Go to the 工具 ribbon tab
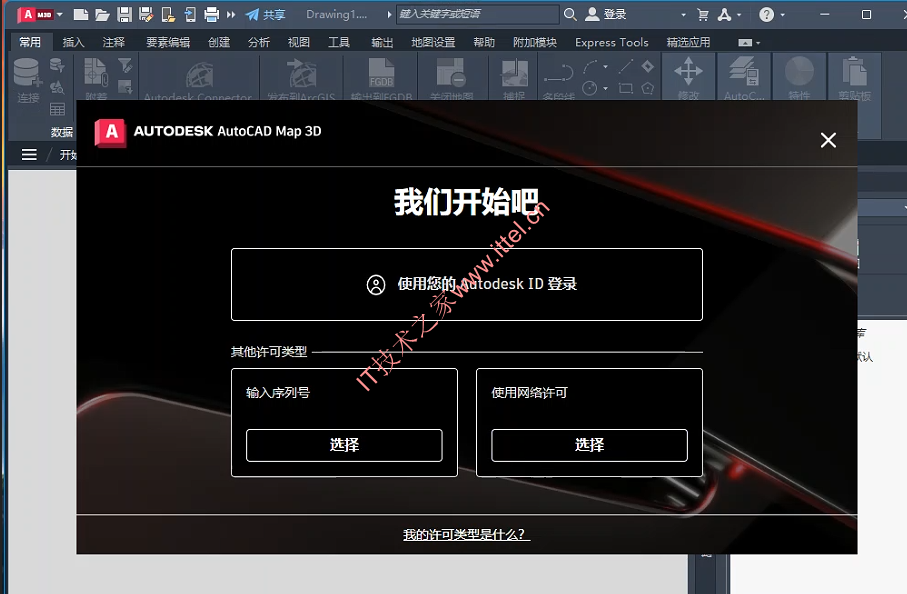 [339, 42]
